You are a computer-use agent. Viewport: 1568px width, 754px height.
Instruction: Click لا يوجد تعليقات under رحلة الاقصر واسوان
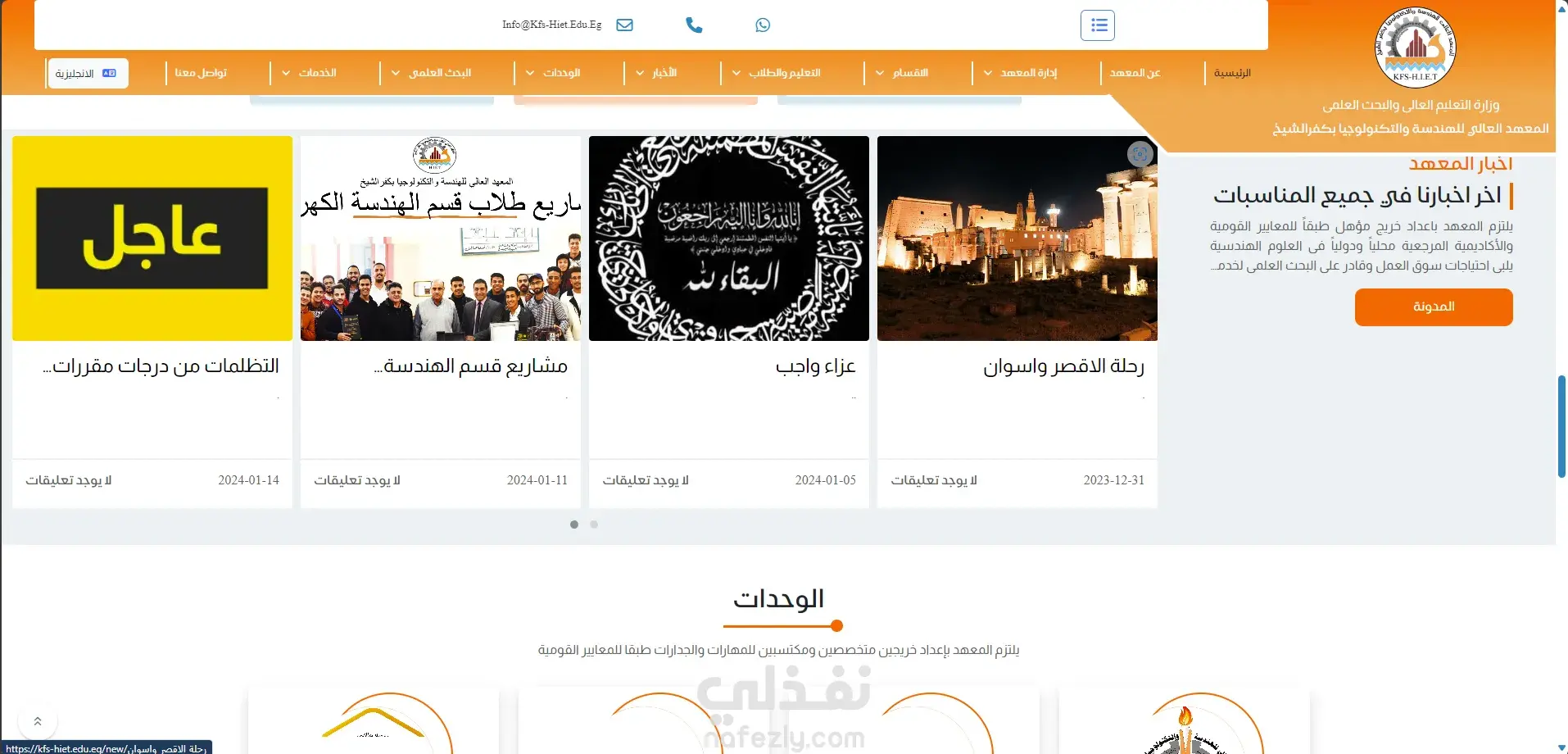934,480
